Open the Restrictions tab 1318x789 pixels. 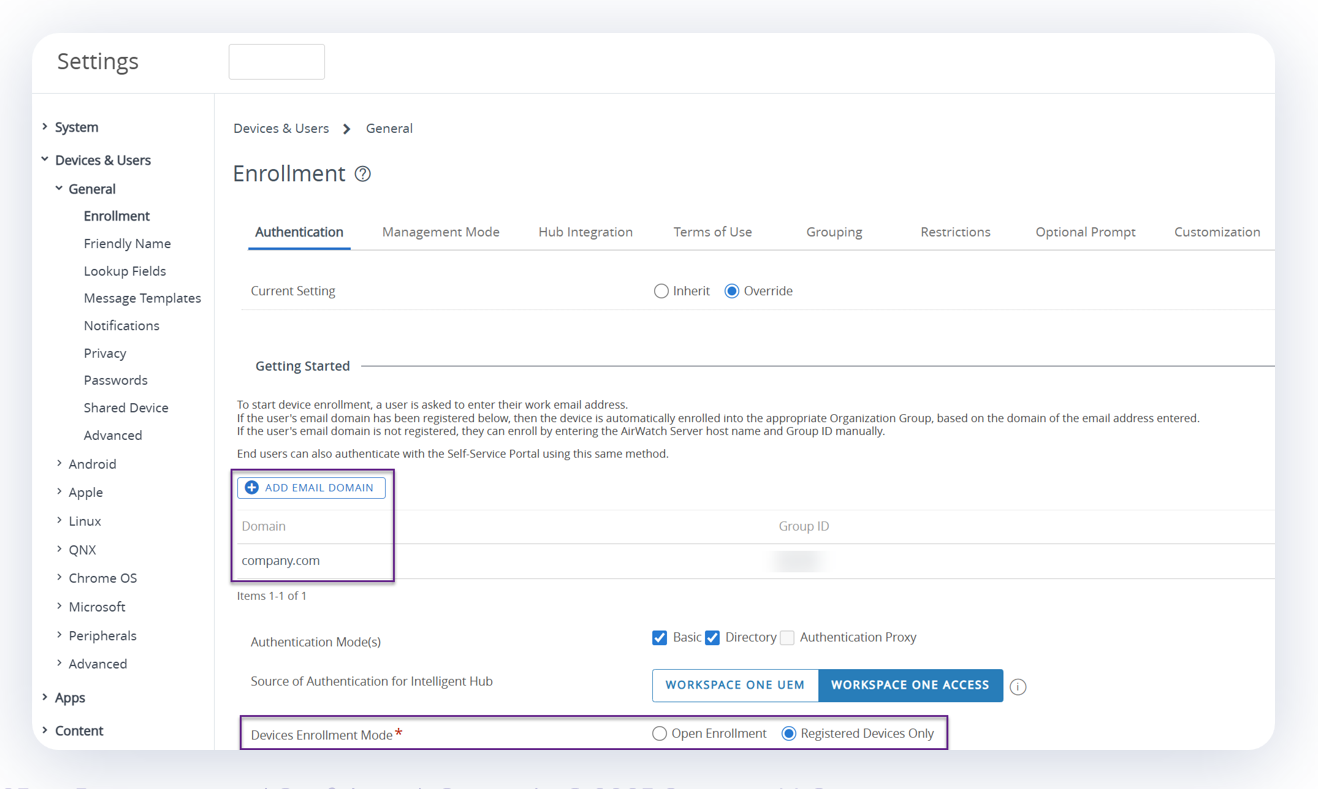pos(955,231)
